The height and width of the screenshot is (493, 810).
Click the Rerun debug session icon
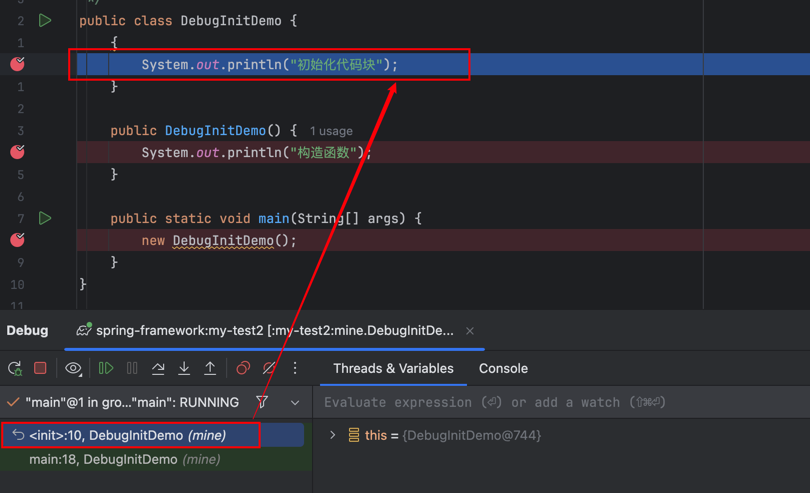click(15, 369)
